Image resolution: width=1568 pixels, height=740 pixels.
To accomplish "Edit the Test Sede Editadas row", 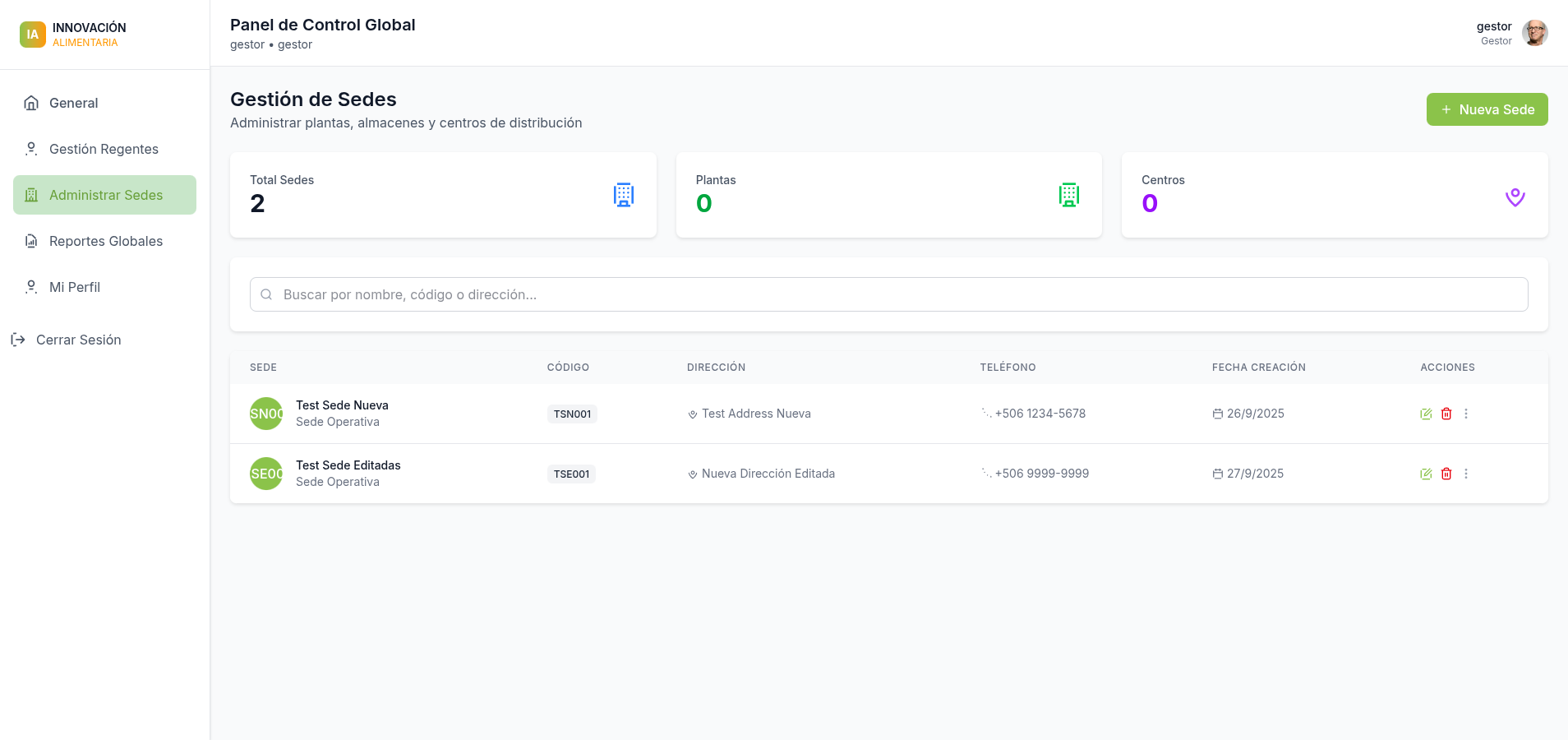I will click(1426, 474).
